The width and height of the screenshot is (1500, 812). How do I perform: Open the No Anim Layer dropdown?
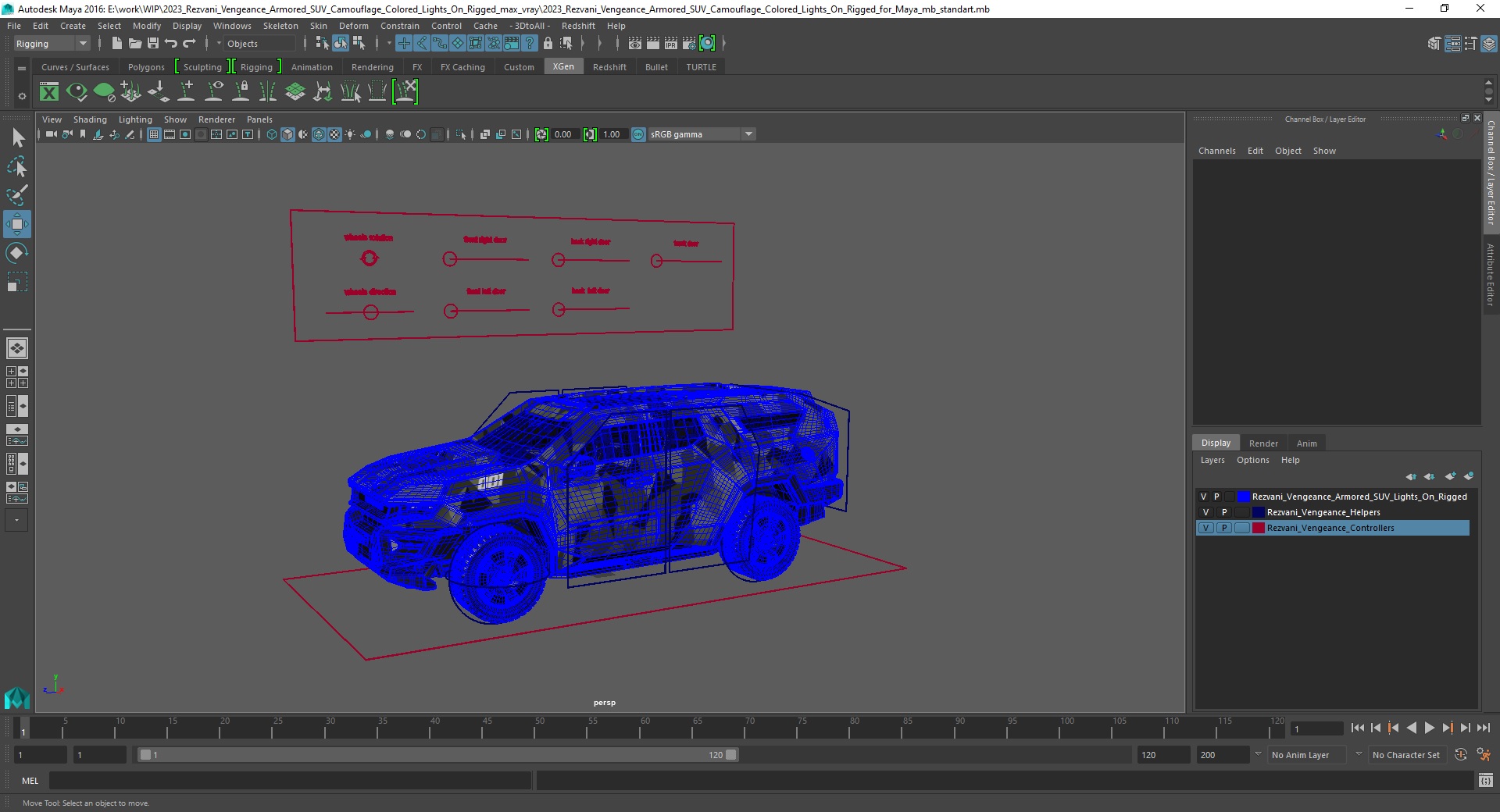(1309, 755)
